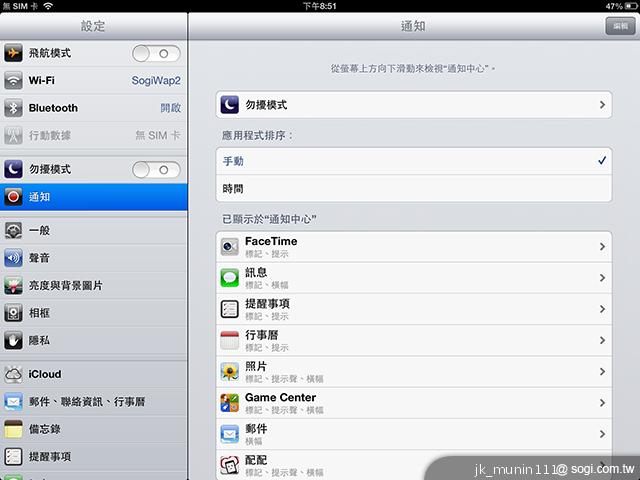Screen dimensions: 640x480
Task: Tap the Game Center app name text
Action: tap(280, 398)
